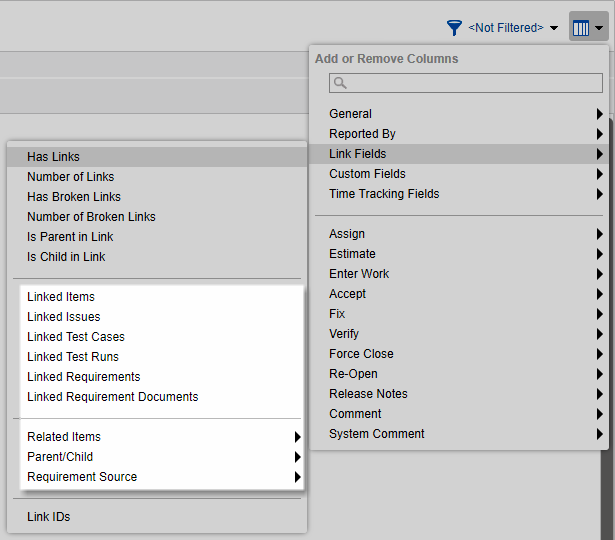Open the Release Notes submenu
The width and height of the screenshot is (615, 540).
(368, 394)
